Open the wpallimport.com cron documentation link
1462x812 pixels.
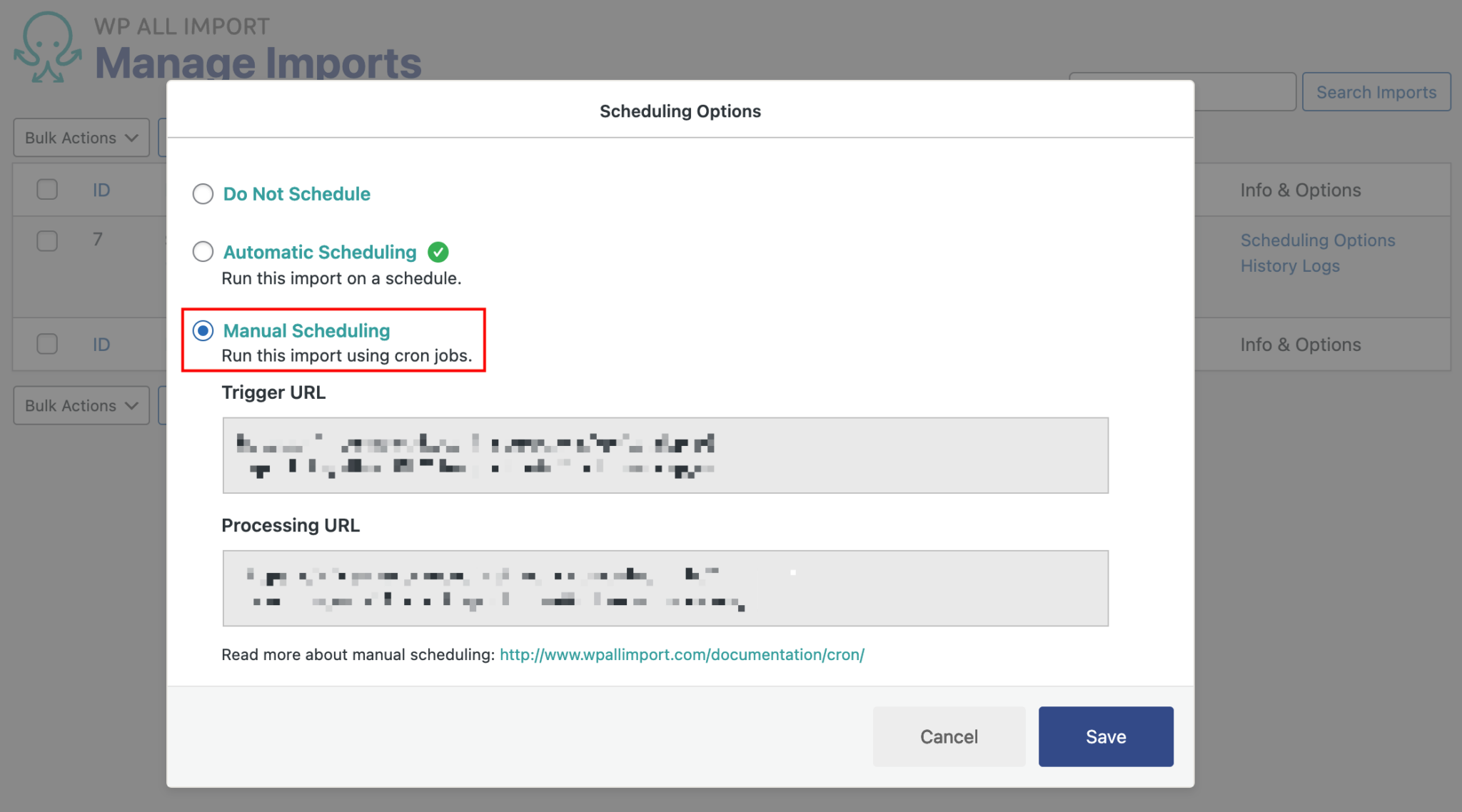[x=682, y=654]
